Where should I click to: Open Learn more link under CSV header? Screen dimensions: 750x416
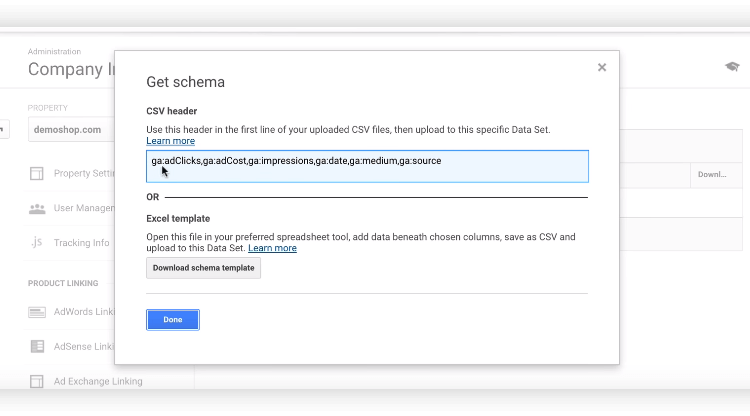point(170,141)
